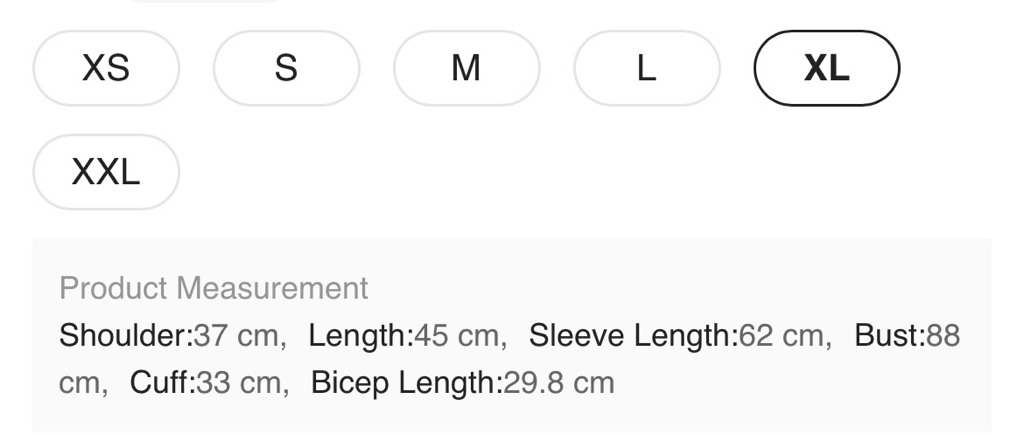
Task: Click the 62 cm sleeve value
Action: 783,335
